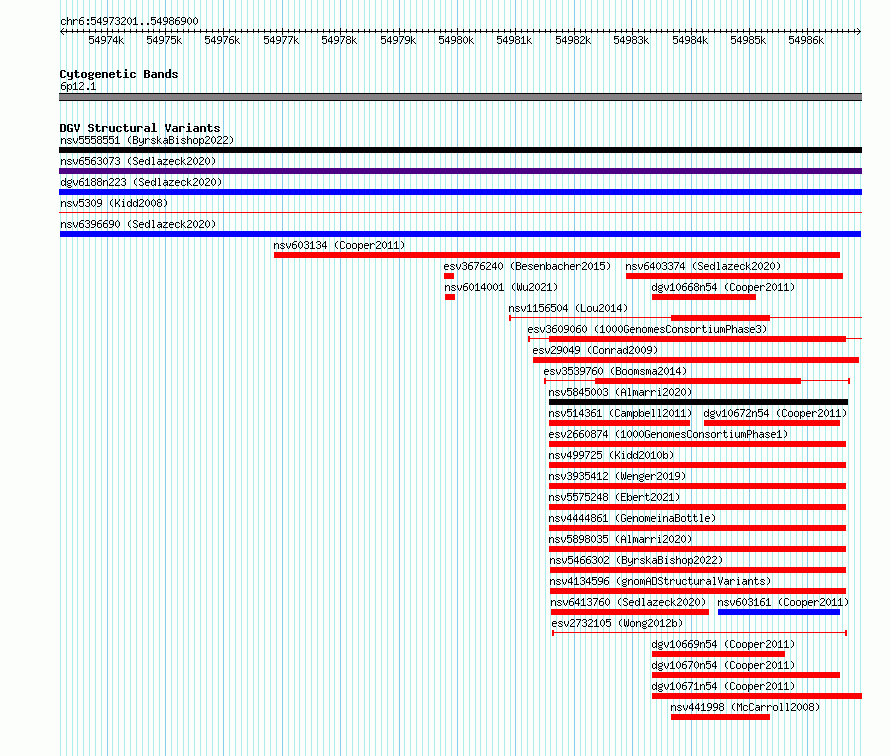The image size is (890, 756).
Task: Open nsv5575248 (Ebert2021) variant label
Action: coord(614,497)
